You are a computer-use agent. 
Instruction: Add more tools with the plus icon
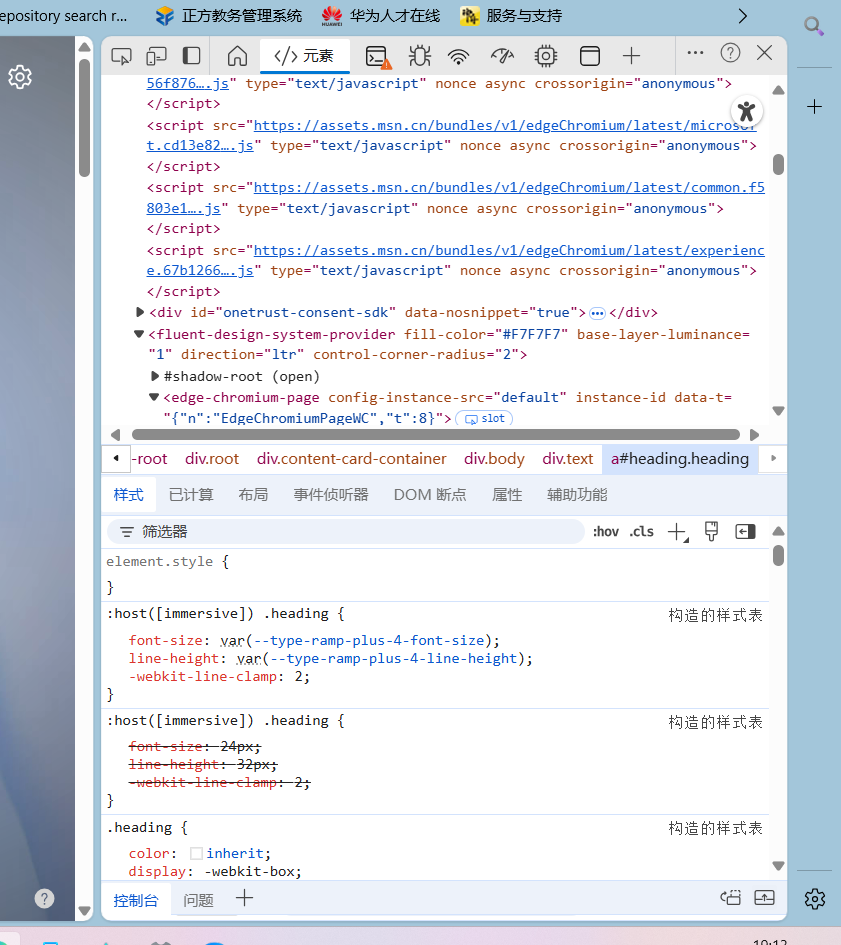coord(631,56)
